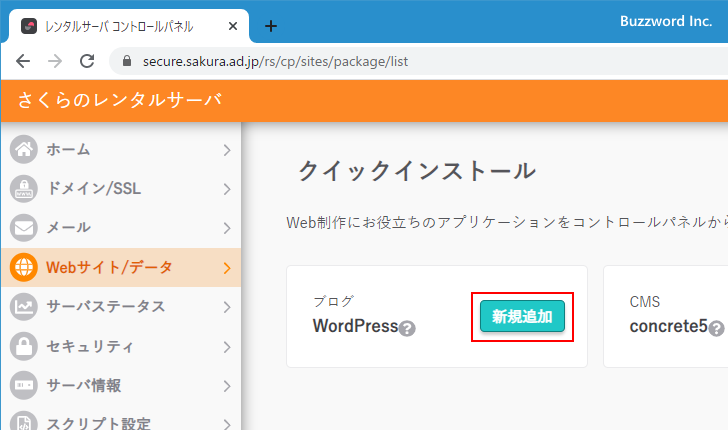Click the さくらのレンタルサーバ header title
728x430 pixels.
point(120,100)
